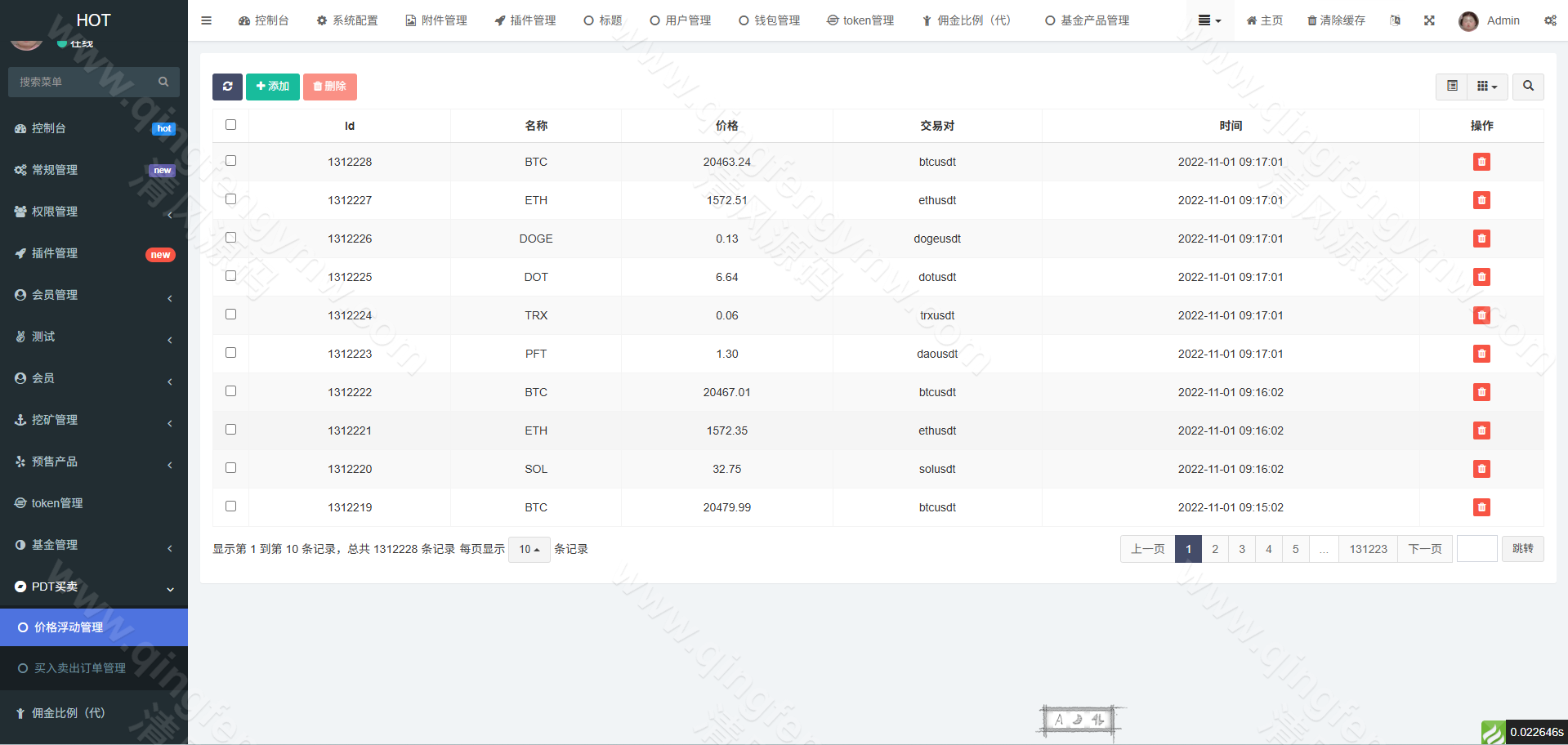The height and width of the screenshot is (745, 1568).
Task: Delete row 1312221 with its trash icon
Action: pos(1481,430)
